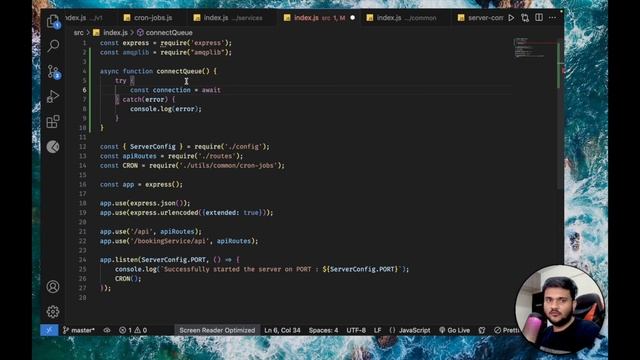Open the round pie-shaped extension icon in activity bar
Image resolution: width=640 pixels, height=360 pixels.
pos(53,147)
